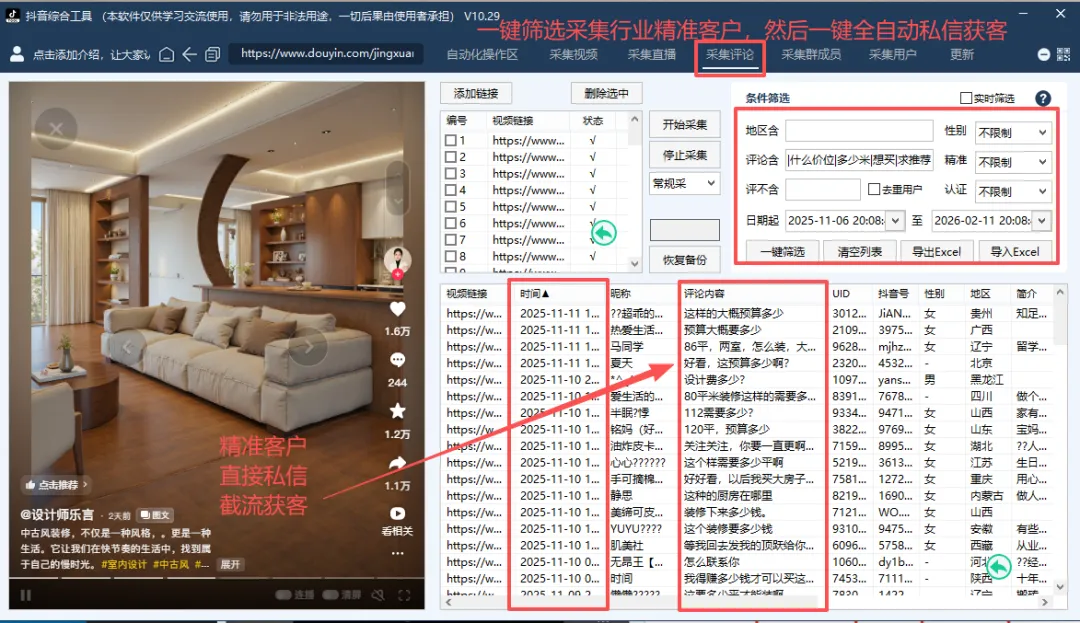This screenshot has height=623, width=1080.
Task: Open the help question mark icon near 实时筛选
Action: coord(1041,97)
